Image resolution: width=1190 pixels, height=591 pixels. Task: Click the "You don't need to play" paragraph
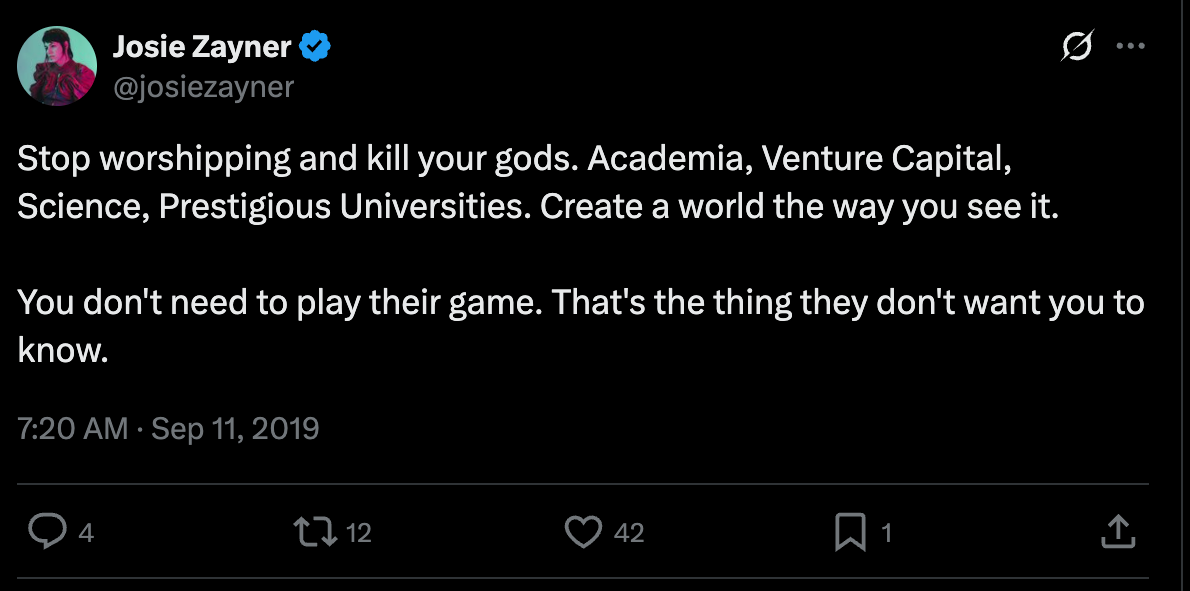(580, 302)
